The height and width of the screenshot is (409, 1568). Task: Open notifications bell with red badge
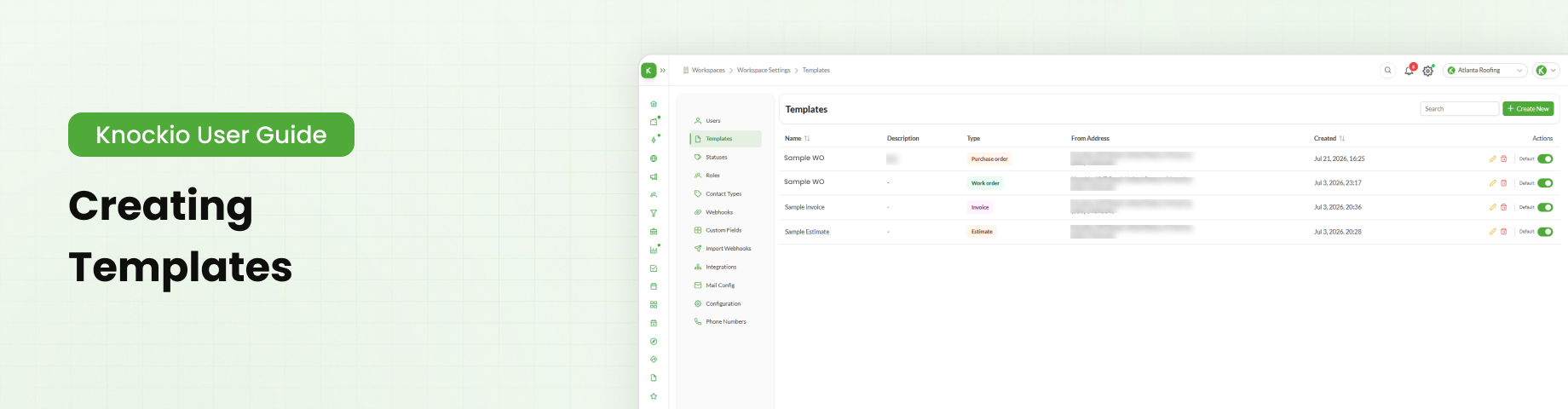1409,71
